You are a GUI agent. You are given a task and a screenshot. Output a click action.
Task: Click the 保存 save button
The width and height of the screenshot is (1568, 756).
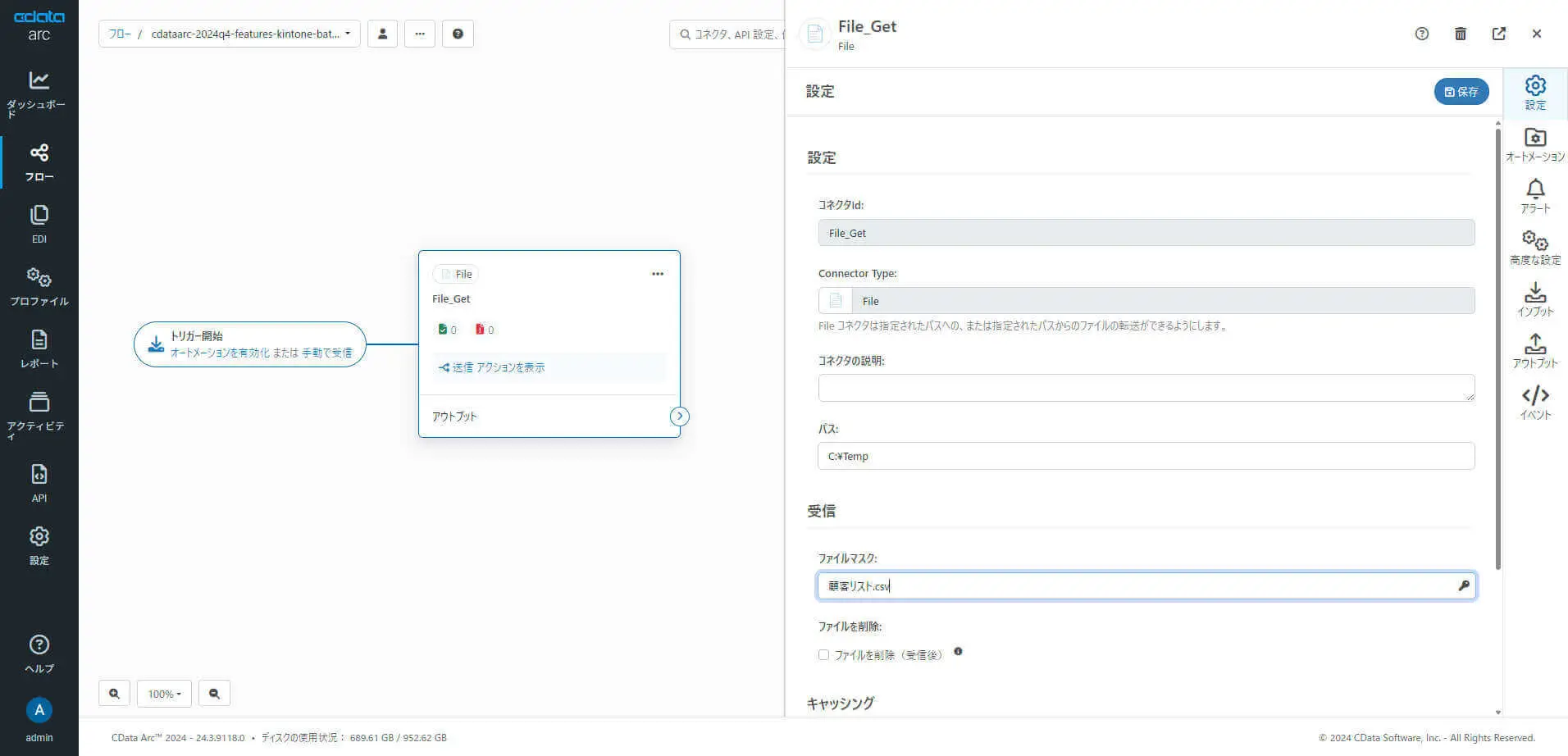coord(1461,92)
